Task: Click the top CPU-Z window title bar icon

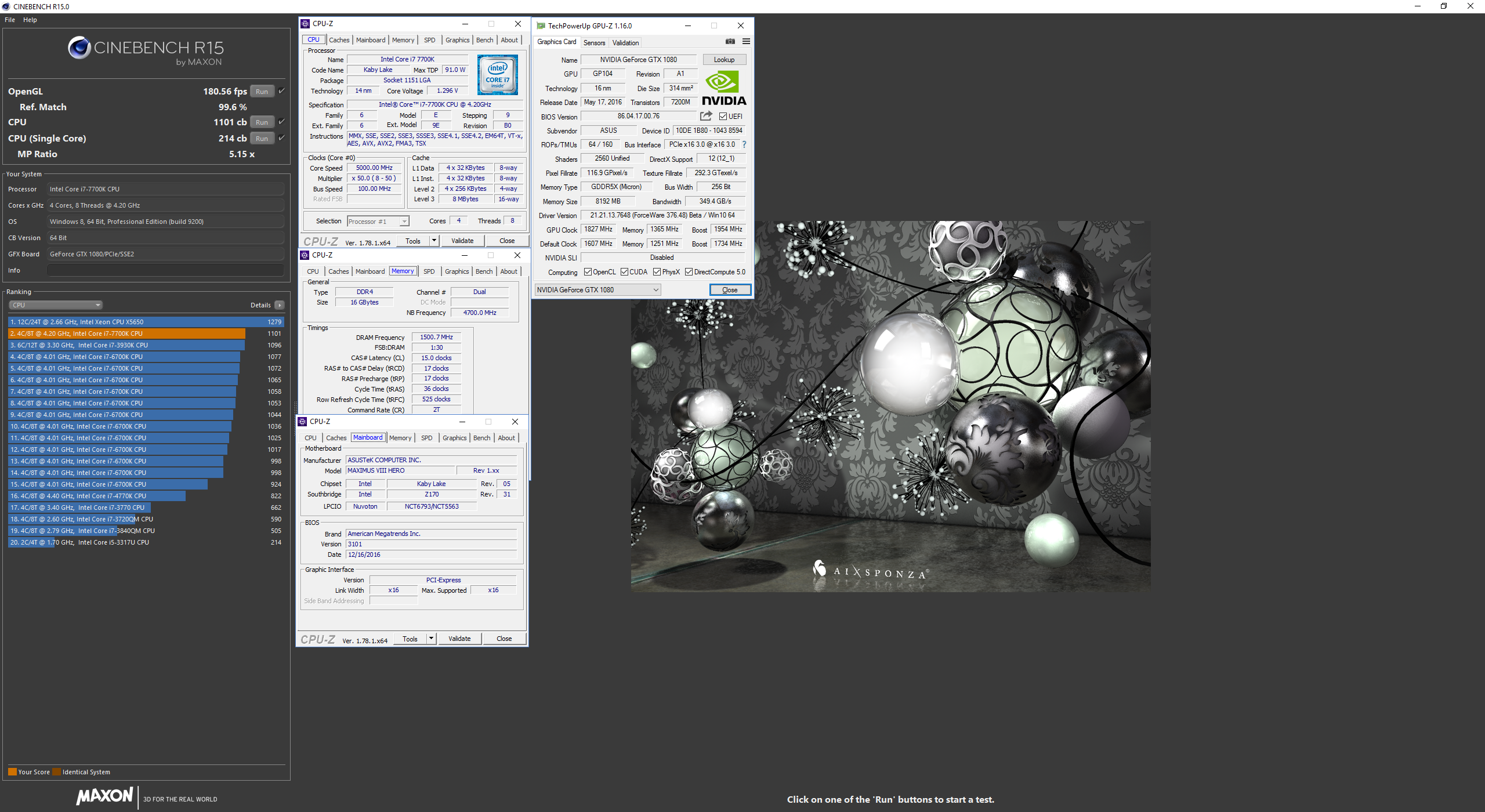Action: click(x=305, y=24)
